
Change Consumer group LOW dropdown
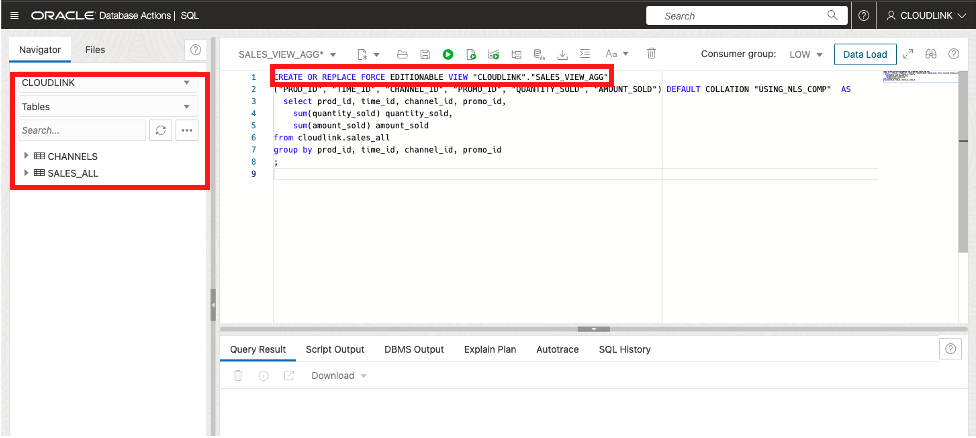[x=806, y=54]
